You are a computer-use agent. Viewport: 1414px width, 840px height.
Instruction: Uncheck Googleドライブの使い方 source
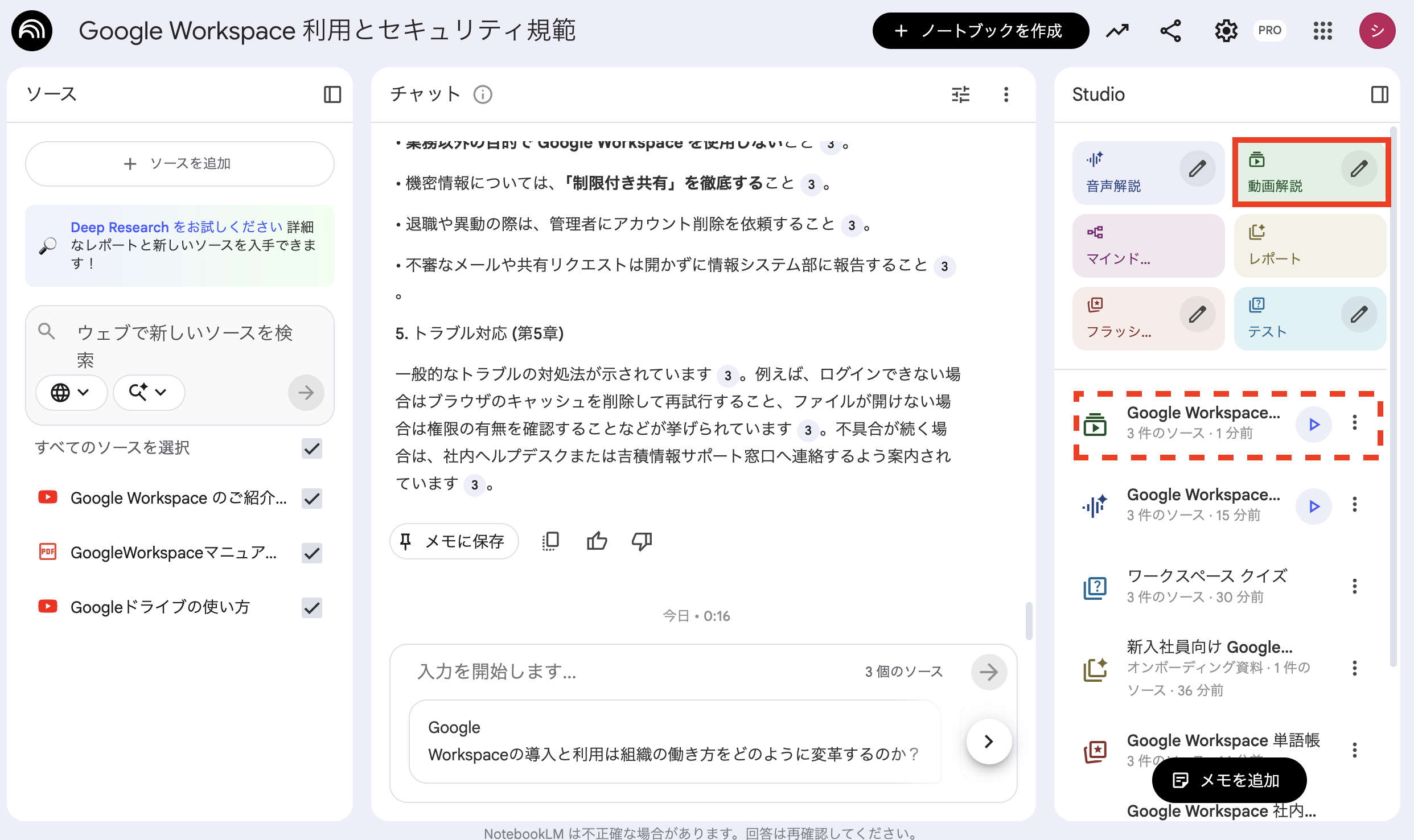tap(311, 607)
